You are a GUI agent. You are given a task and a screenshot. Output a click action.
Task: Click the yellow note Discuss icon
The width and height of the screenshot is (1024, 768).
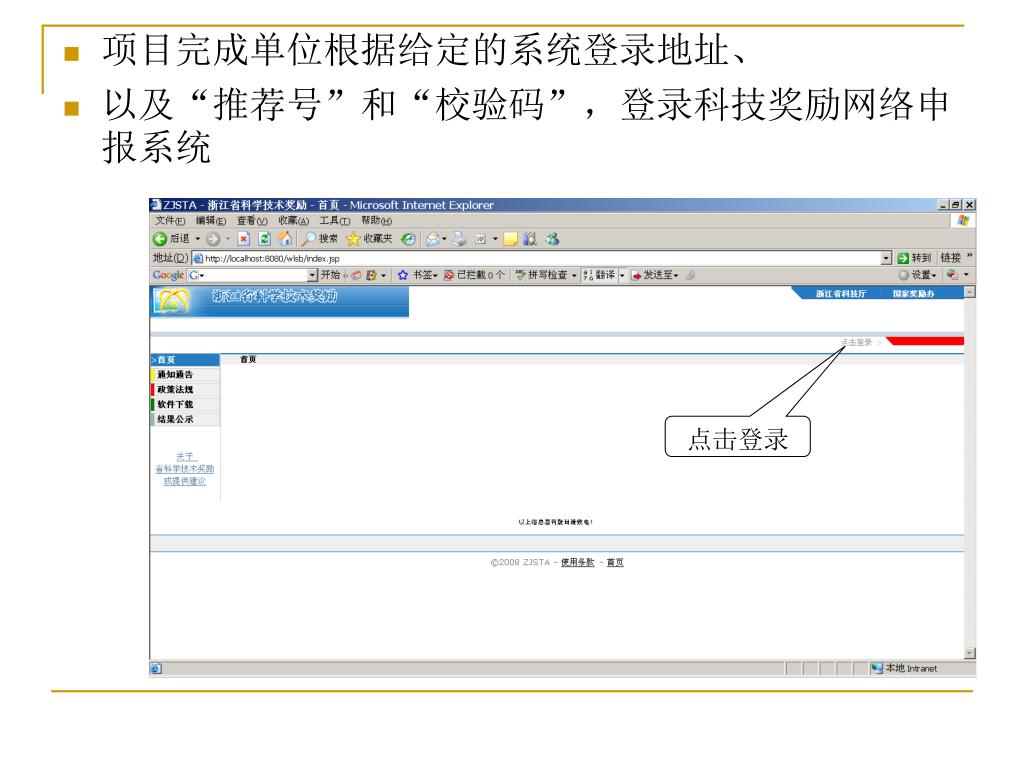click(511, 239)
